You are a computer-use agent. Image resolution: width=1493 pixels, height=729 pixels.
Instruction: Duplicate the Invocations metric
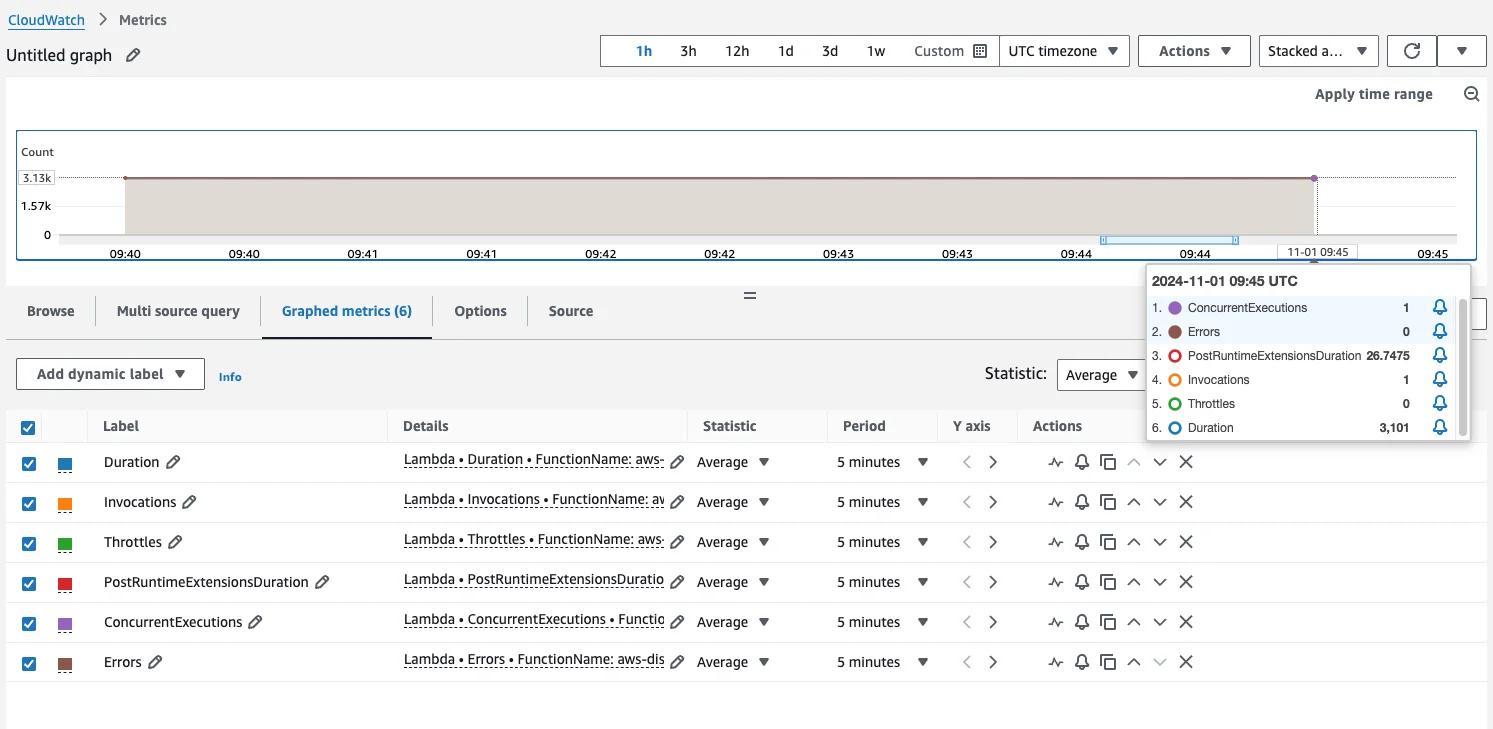(1108, 501)
